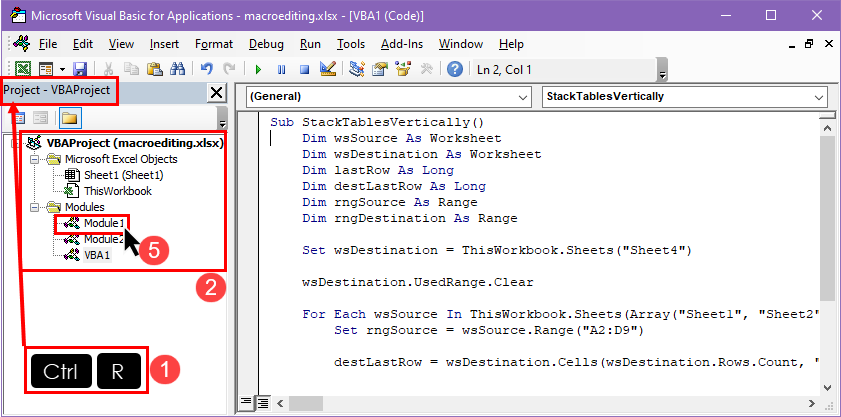Click the vertical scrollbar up arrow
This screenshot has height=417, width=841.
click(x=826, y=126)
